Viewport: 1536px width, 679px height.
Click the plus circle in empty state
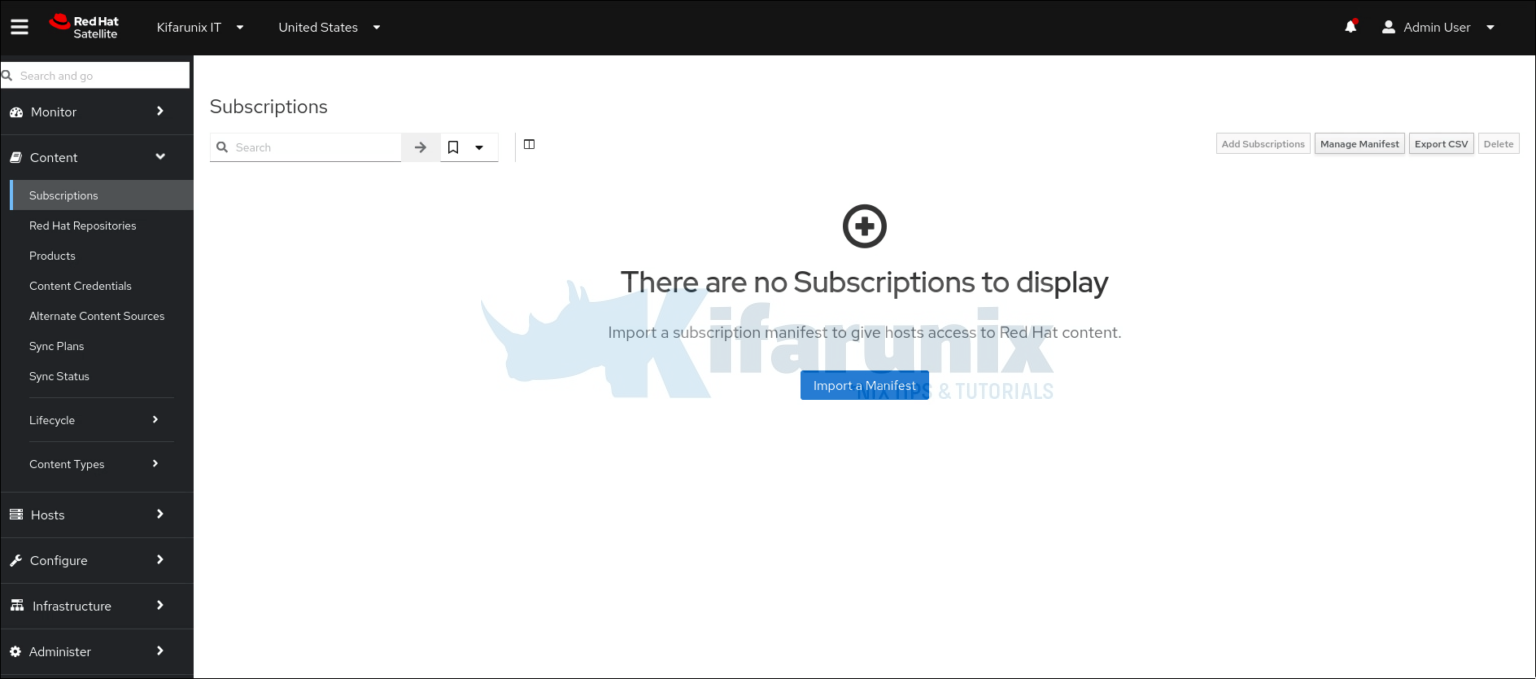click(x=864, y=226)
